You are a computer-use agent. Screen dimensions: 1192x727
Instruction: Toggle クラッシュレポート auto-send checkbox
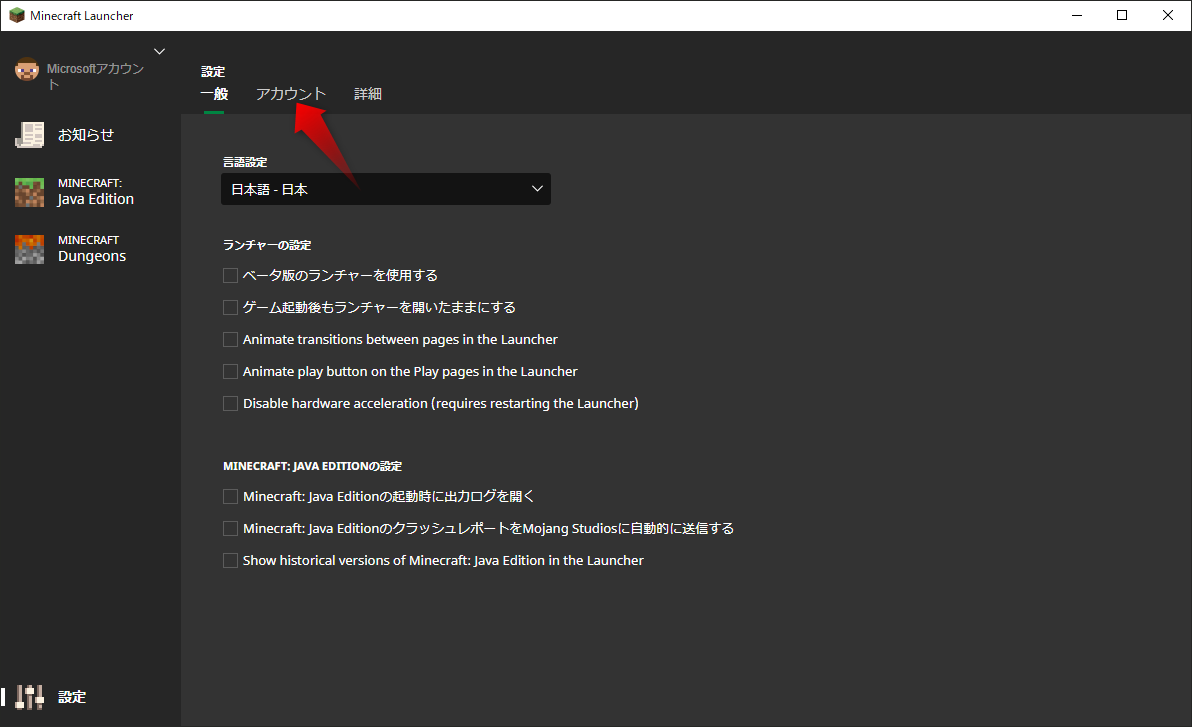click(230, 528)
